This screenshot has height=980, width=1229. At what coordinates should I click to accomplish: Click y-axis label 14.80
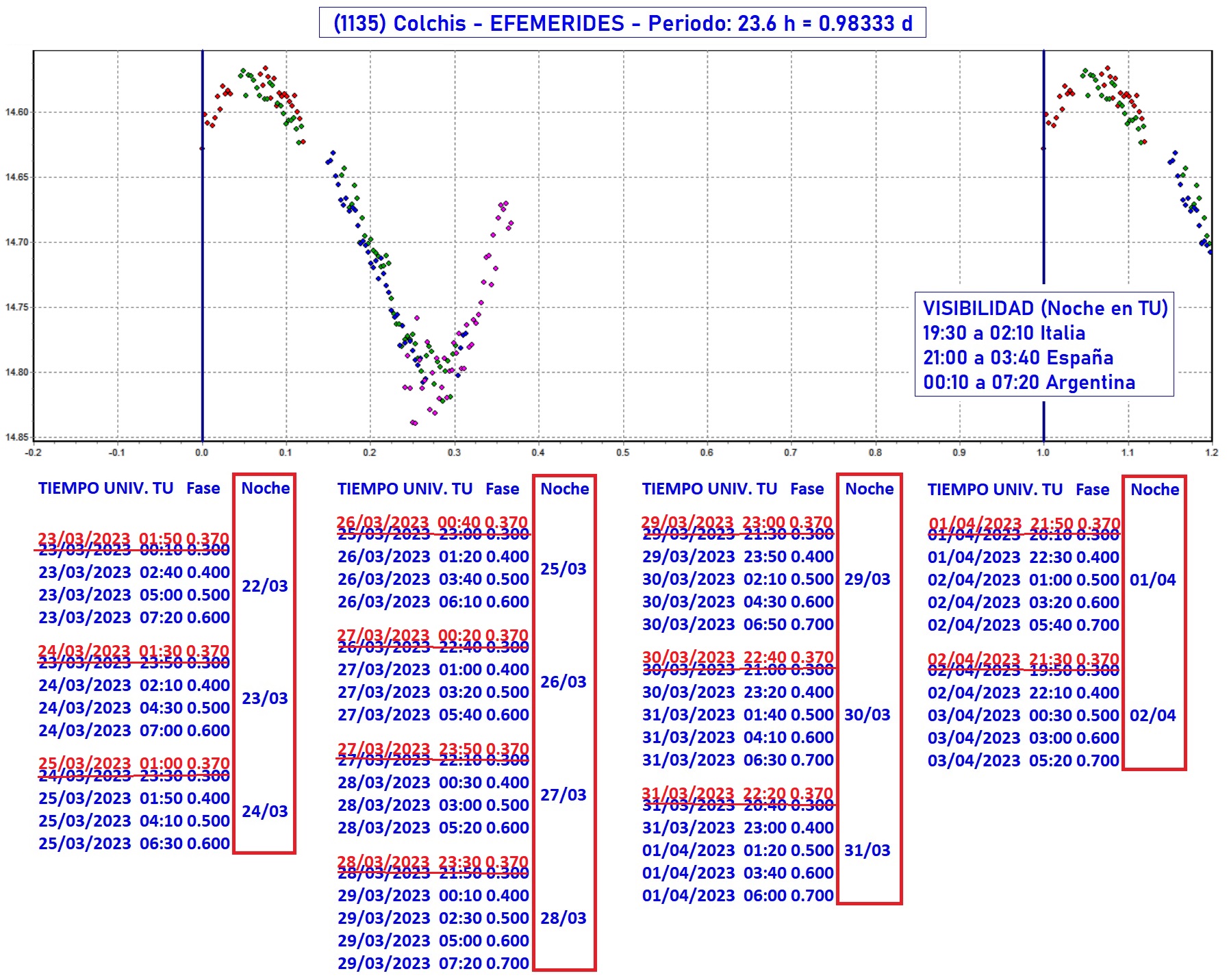16,373
